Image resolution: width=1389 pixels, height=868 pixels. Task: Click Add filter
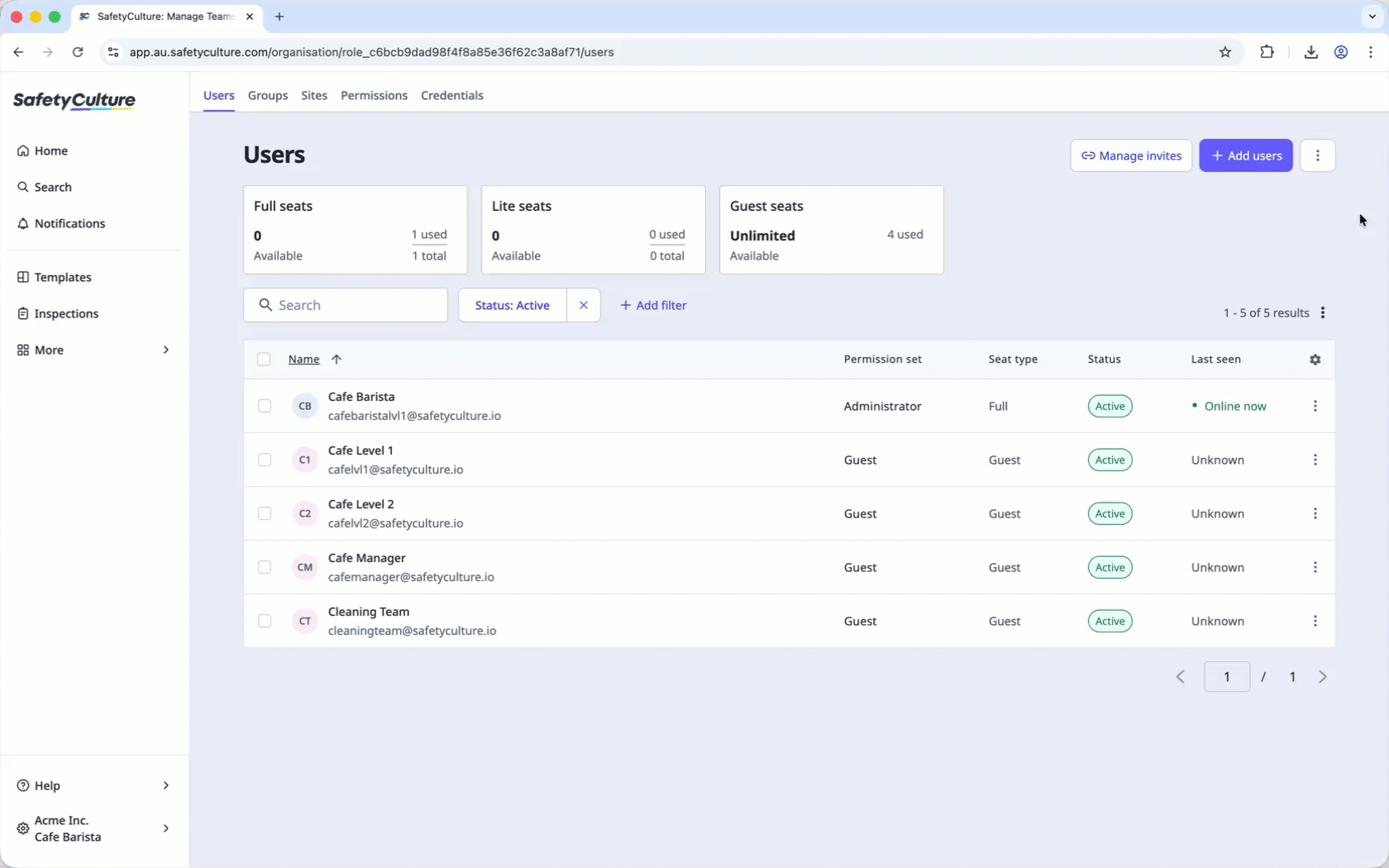tap(653, 305)
